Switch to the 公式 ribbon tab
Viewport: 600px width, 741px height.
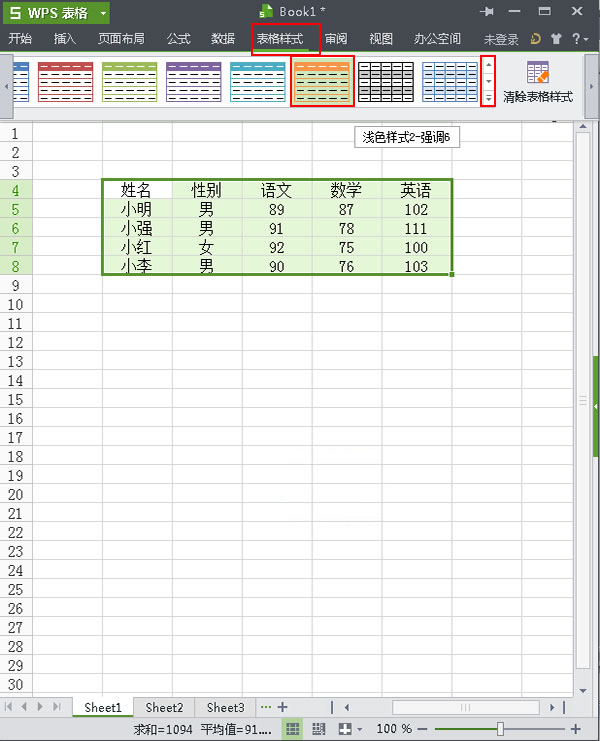pyautogui.click(x=178, y=39)
